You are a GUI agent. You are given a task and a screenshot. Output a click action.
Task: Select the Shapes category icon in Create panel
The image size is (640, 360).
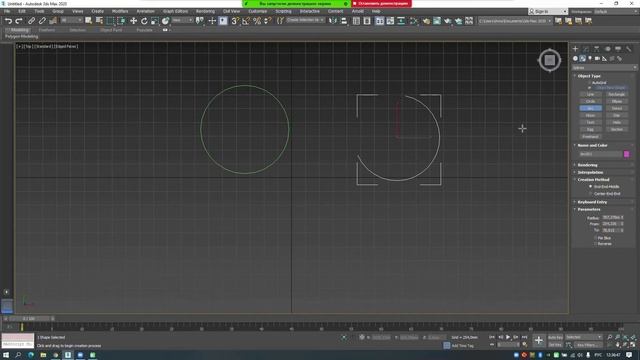tap(582, 59)
